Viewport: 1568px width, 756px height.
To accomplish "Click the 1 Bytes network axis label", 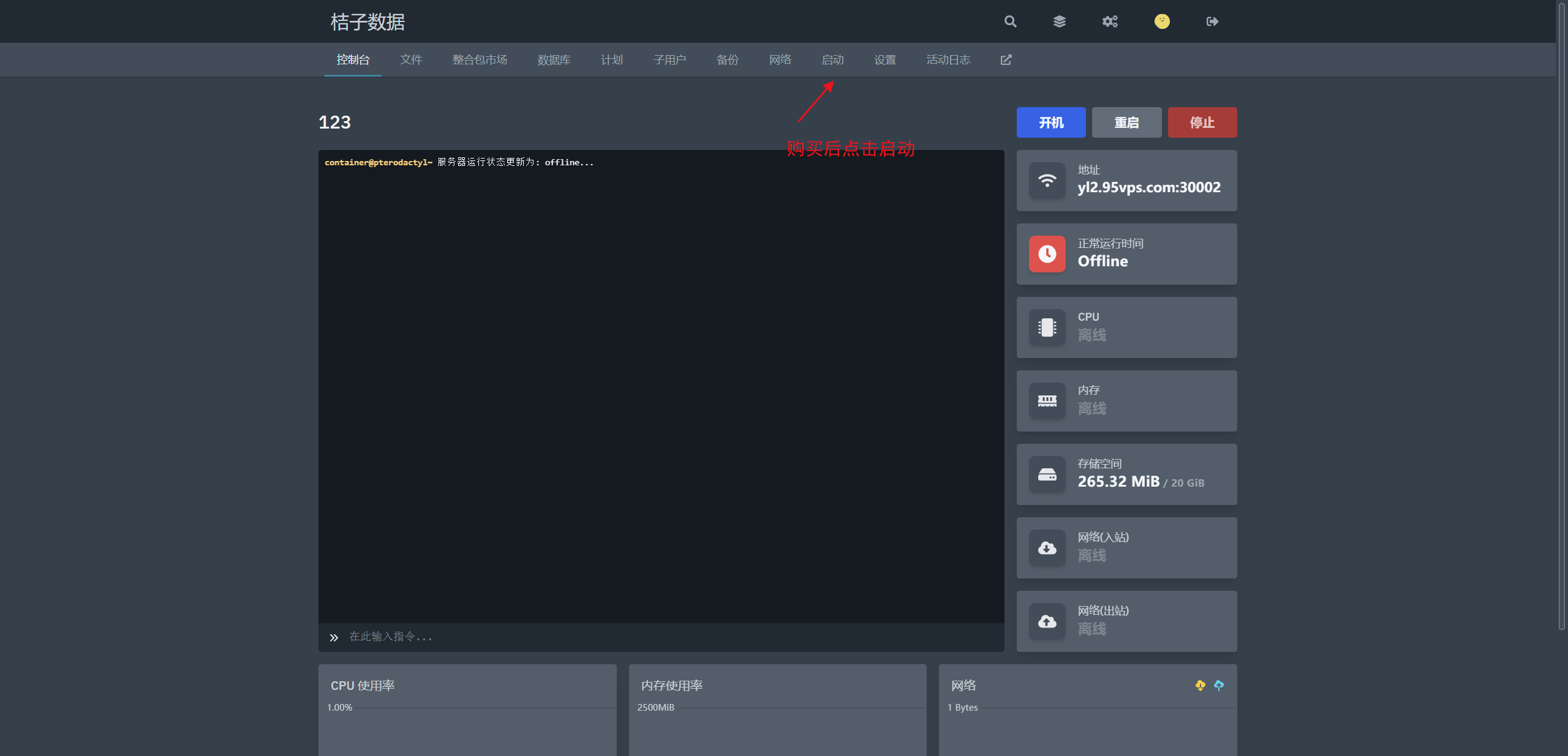I will pos(962,708).
